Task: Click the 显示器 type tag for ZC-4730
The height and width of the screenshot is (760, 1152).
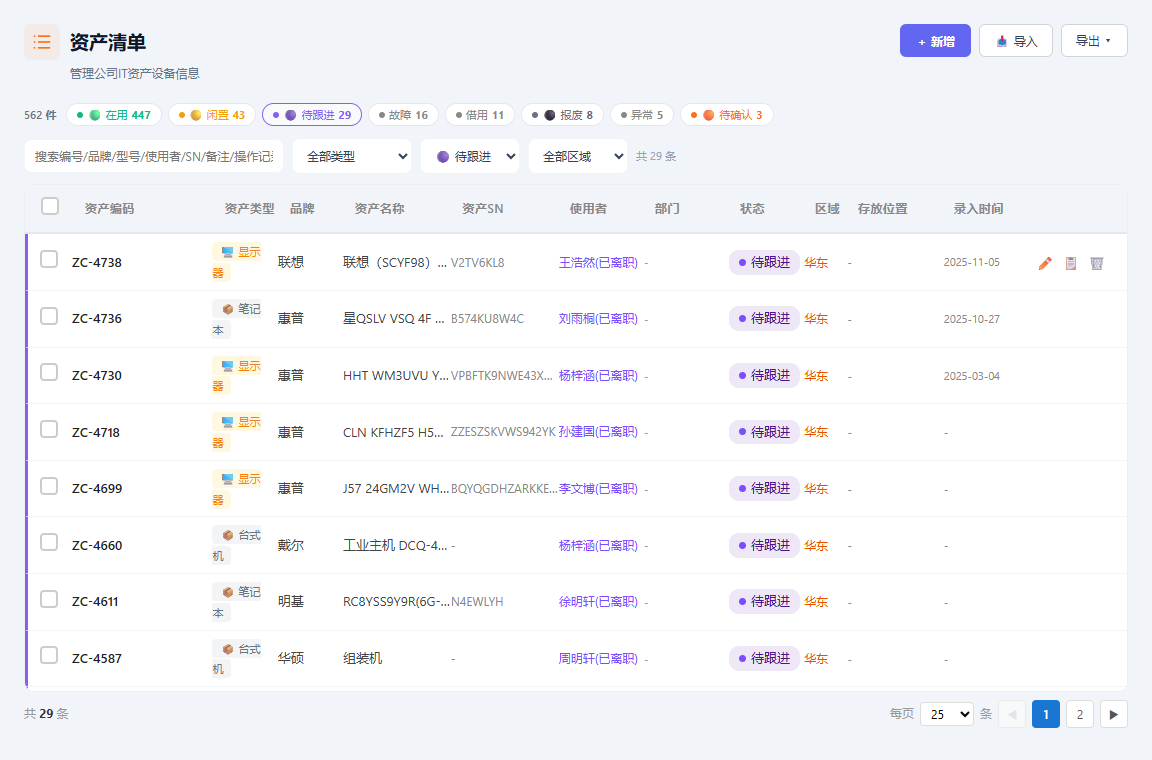Action: (x=237, y=376)
